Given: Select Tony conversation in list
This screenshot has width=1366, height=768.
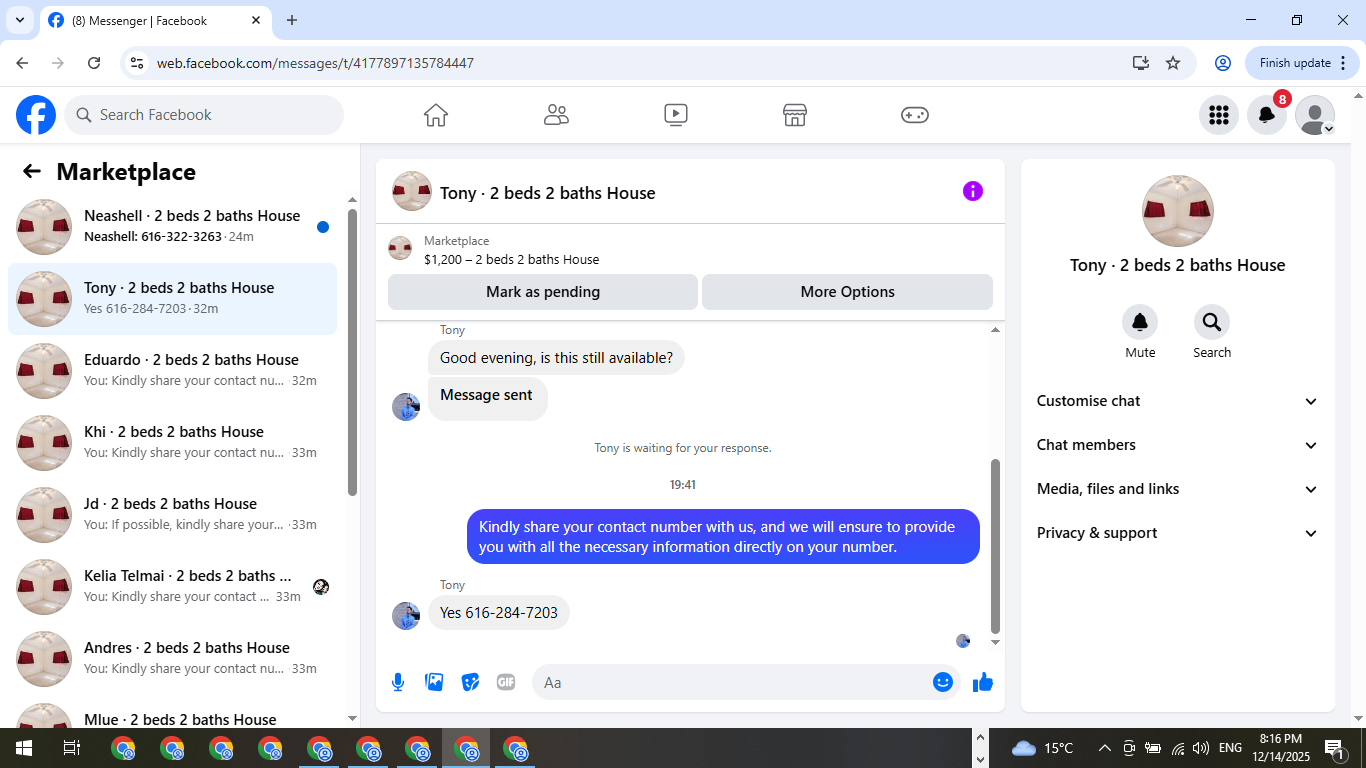Looking at the screenshot, I should point(172,299).
